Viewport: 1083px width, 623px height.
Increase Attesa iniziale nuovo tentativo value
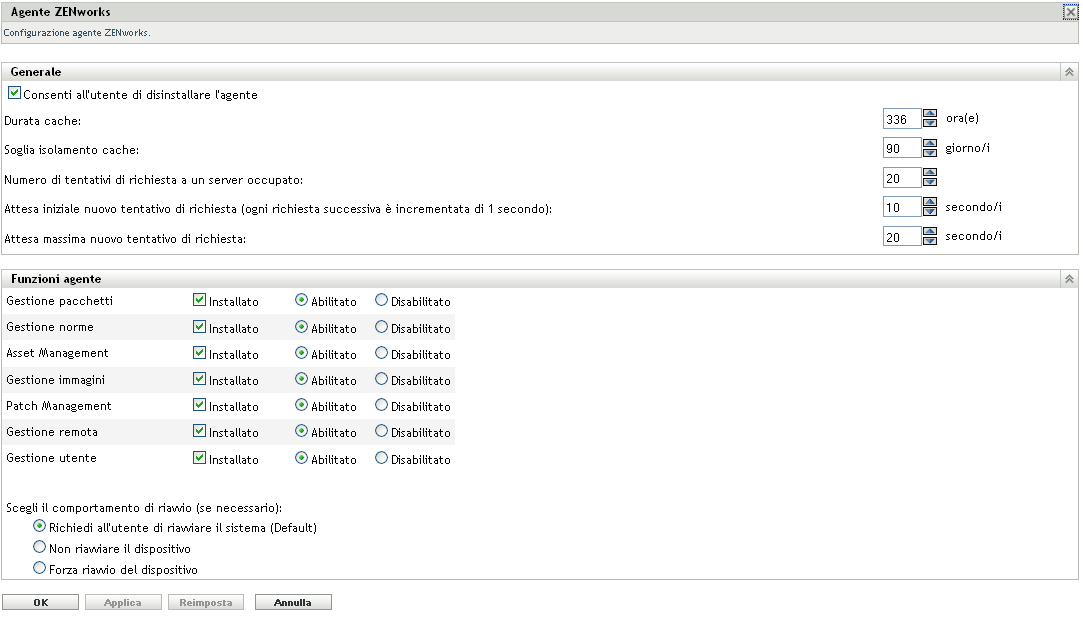(930, 202)
